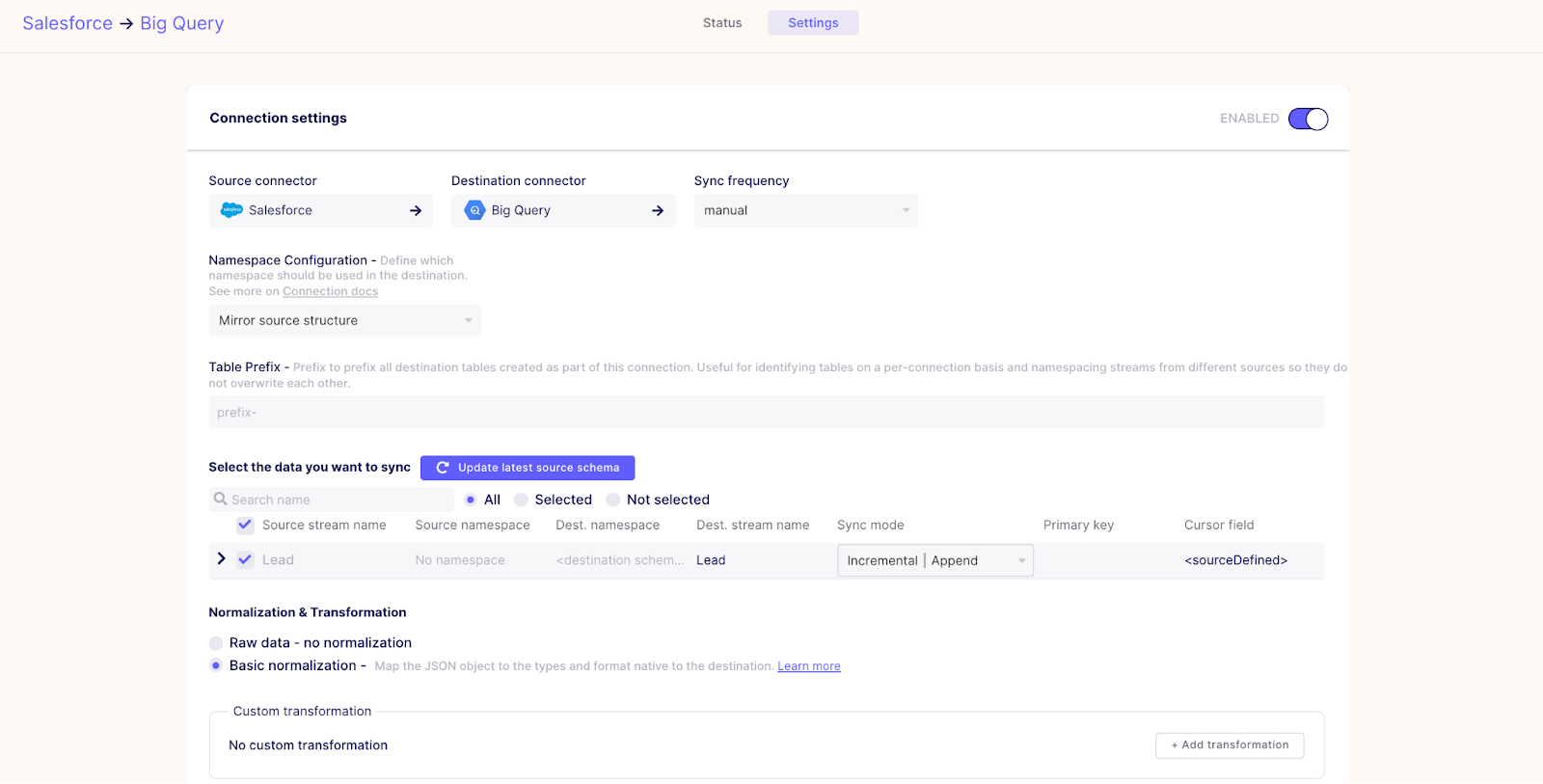Viewport: 1543px width, 784px height.
Task: Click the Source namespace column header
Action: 473,526
